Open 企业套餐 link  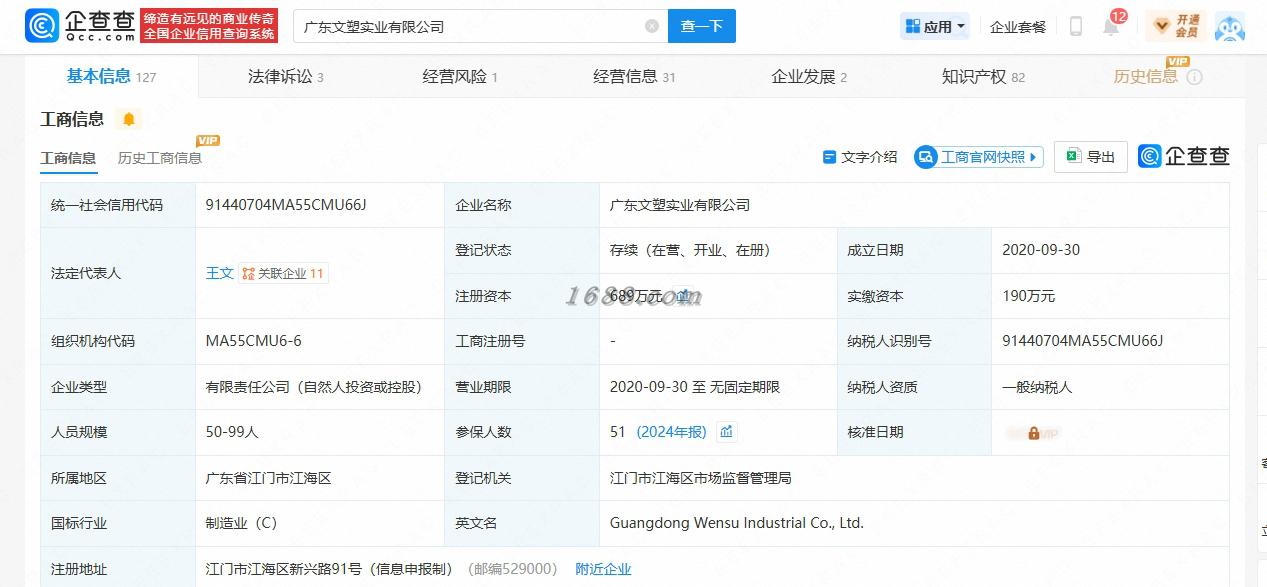pyautogui.click(x=1018, y=27)
